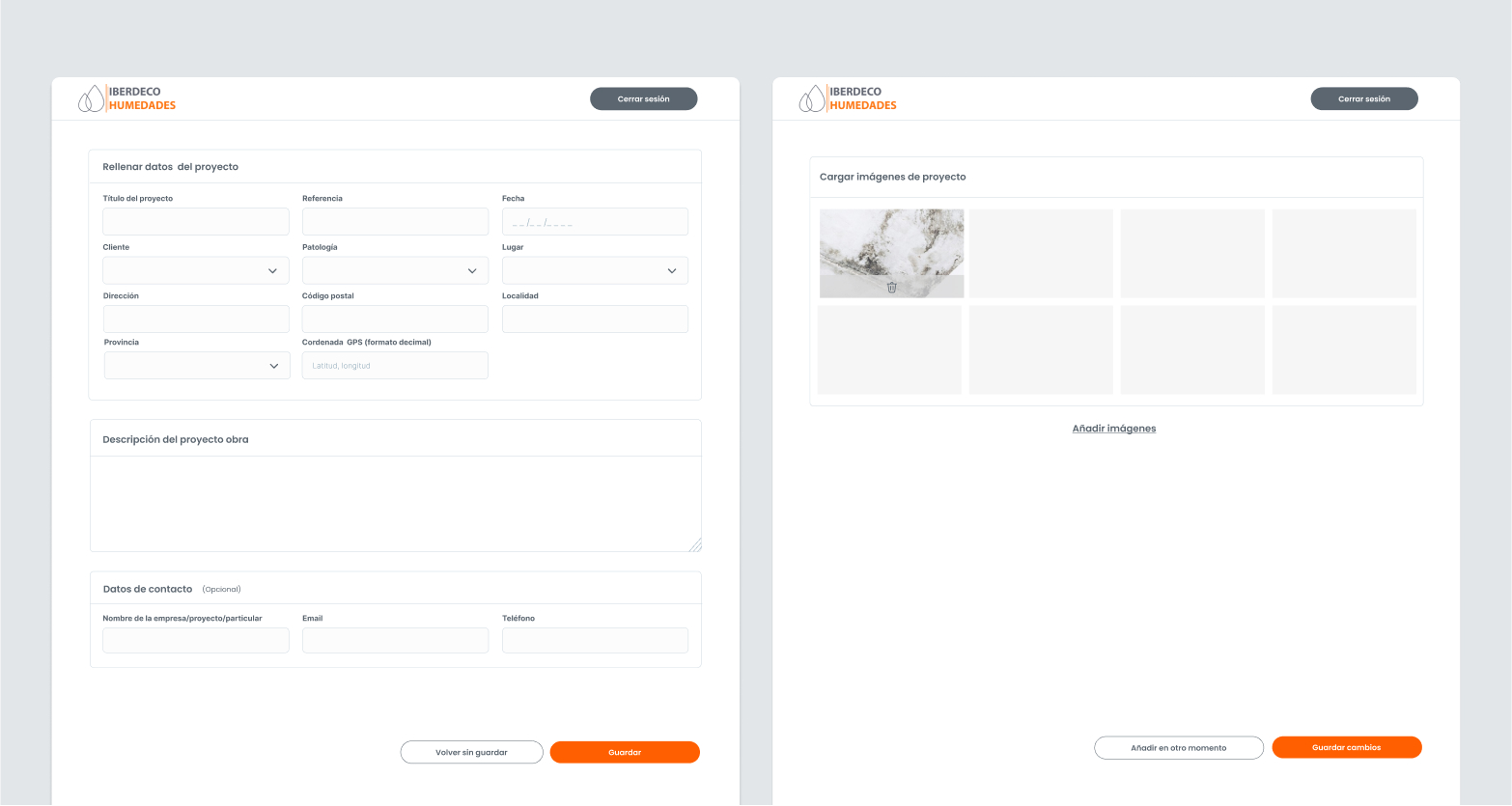The image size is (1512, 806).
Task: Select the uploaded mold image thumbnail
Action: (x=891, y=245)
